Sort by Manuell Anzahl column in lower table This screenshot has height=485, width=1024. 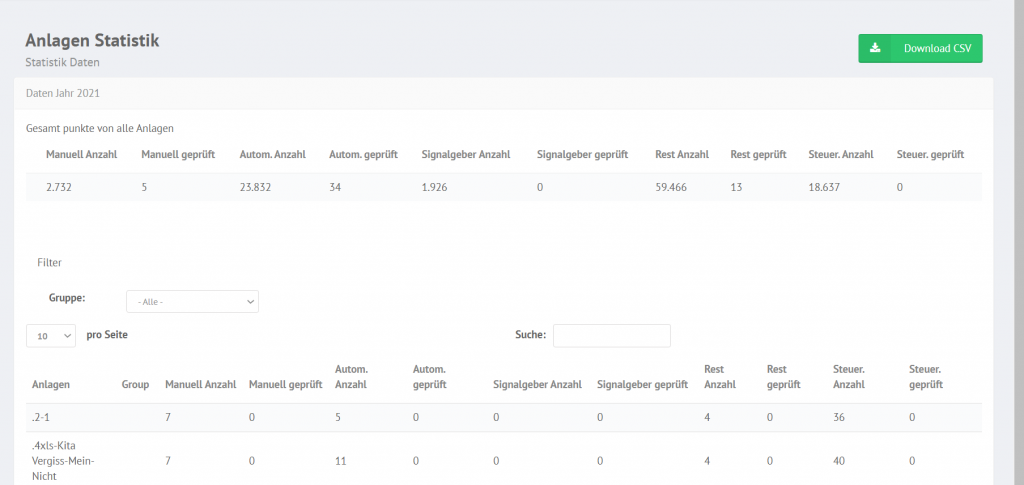pyautogui.click(x=200, y=384)
